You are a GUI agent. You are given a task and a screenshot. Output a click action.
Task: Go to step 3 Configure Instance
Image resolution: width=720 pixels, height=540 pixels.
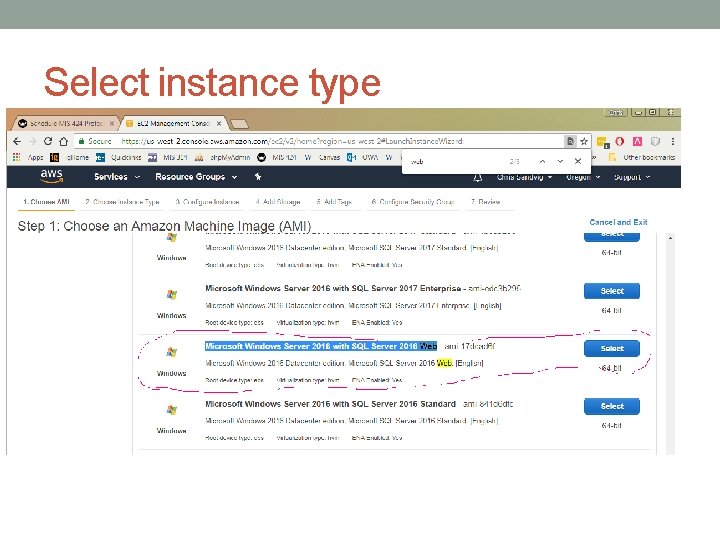coord(207,202)
